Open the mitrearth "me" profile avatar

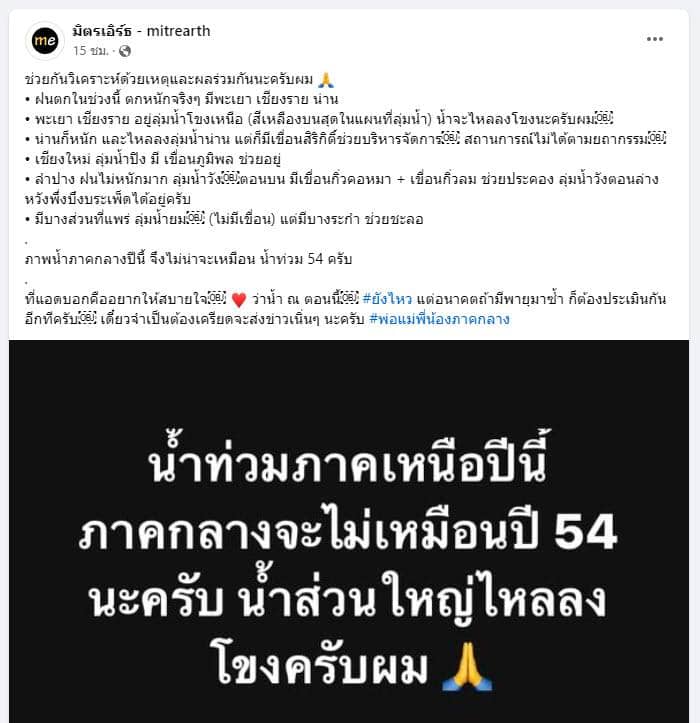(45, 41)
